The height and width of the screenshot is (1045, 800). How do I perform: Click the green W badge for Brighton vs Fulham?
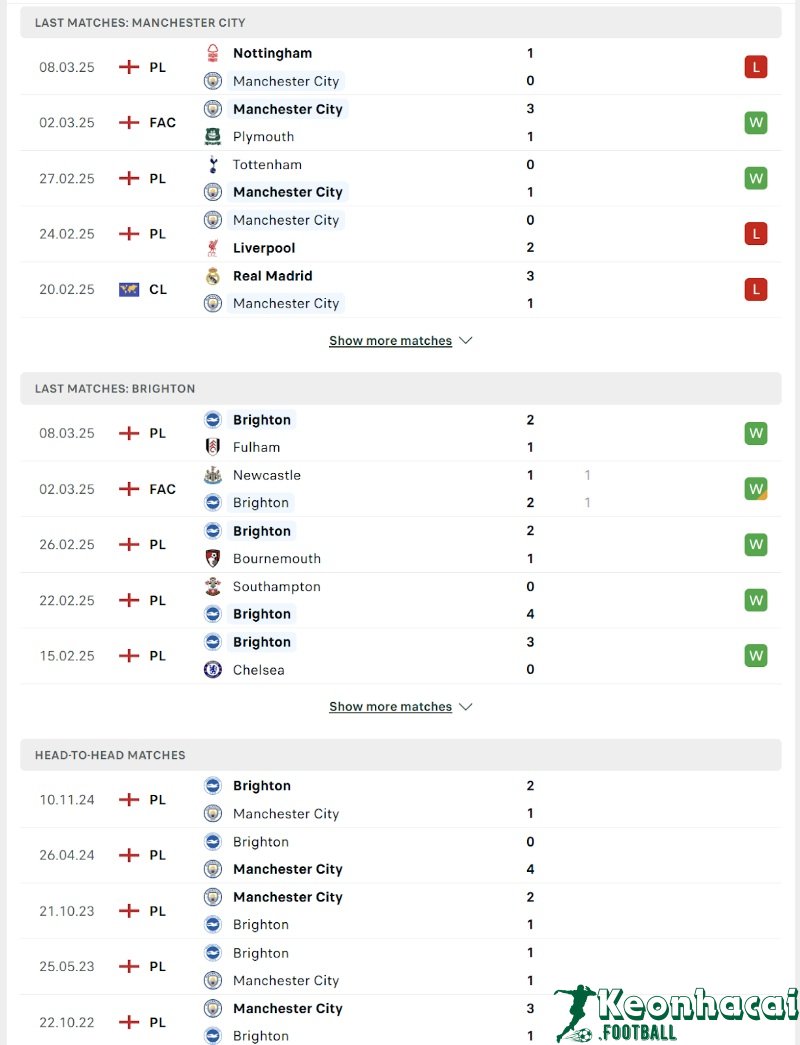(x=756, y=433)
